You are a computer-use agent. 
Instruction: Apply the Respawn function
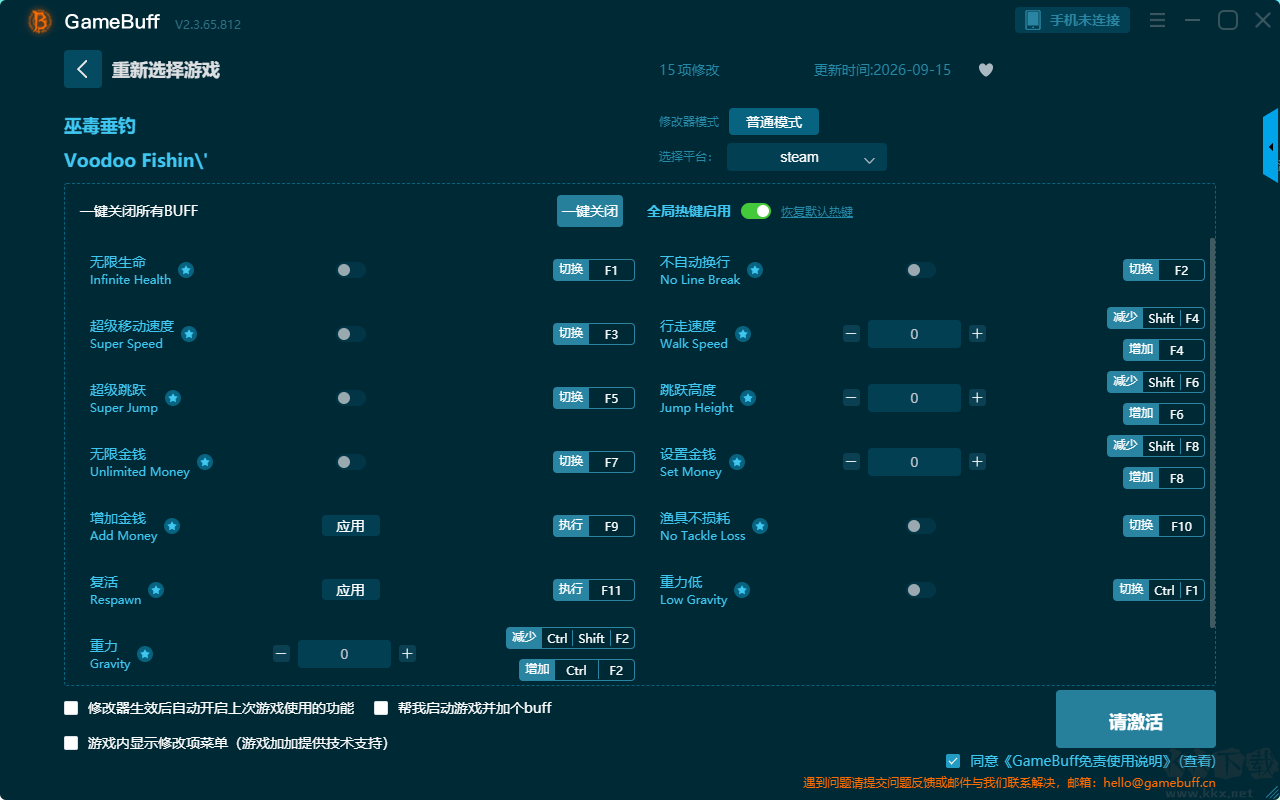point(351,590)
